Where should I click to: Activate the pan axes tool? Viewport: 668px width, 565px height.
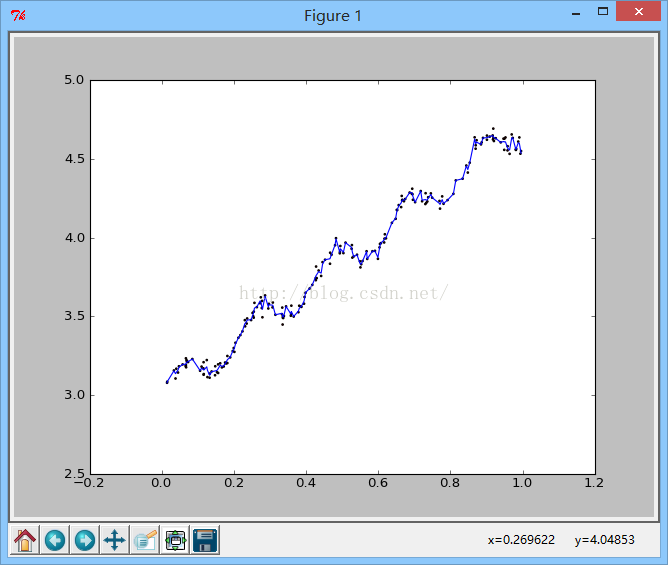115,540
